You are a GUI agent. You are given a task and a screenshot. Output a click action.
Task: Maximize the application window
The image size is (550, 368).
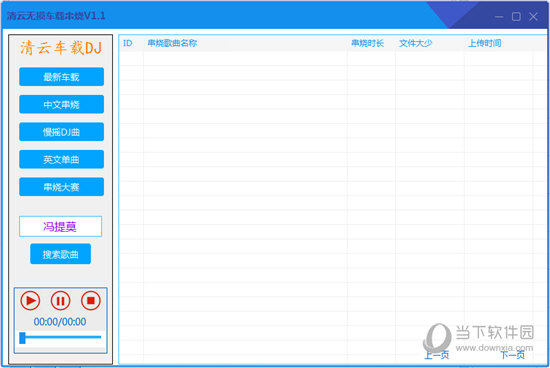pyautogui.click(x=516, y=16)
